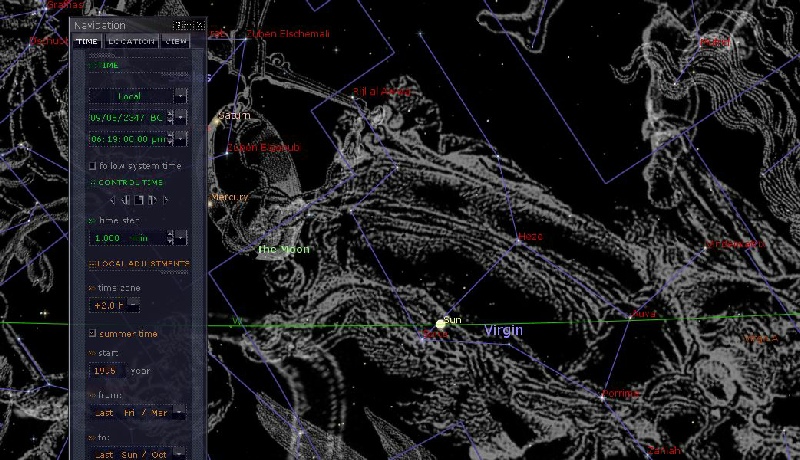This screenshot has height=460, width=800.
Task: Click the Zaniah star label
Action: (x=664, y=450)
